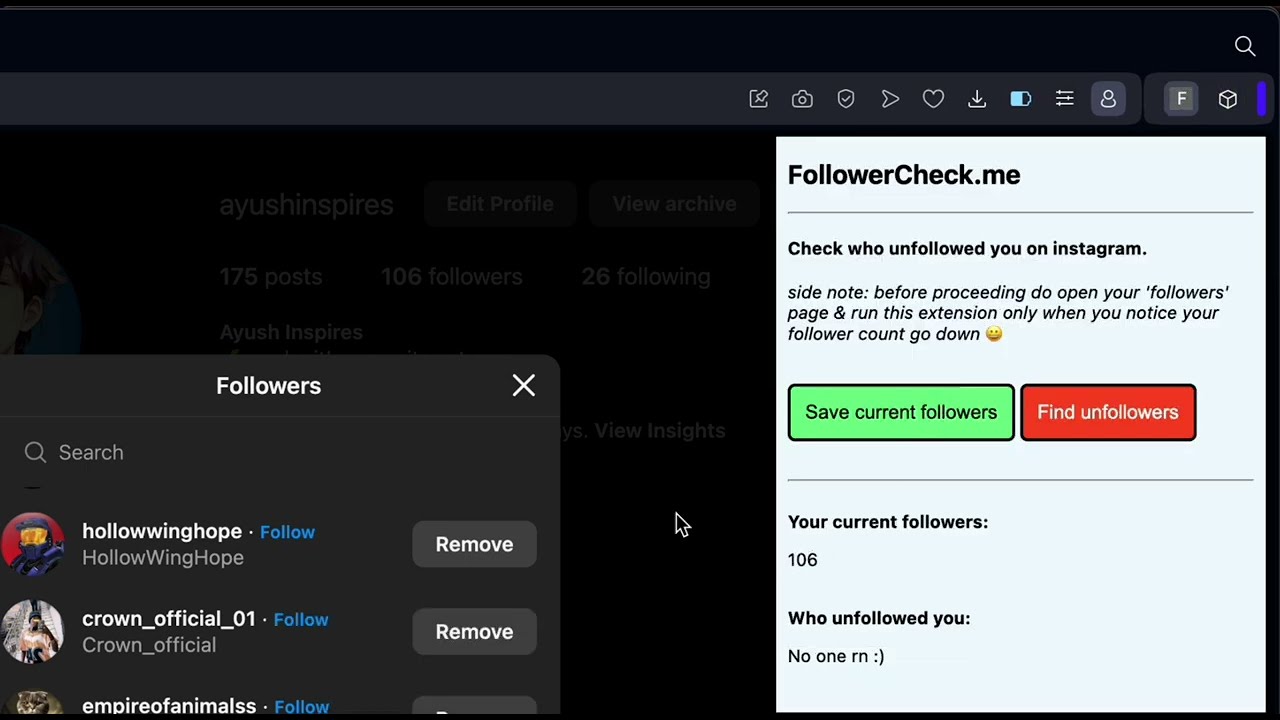Click the heart bookmark icon in toolbar
The height and width of the screenshot is (720, 1280).
coord(933,99)
